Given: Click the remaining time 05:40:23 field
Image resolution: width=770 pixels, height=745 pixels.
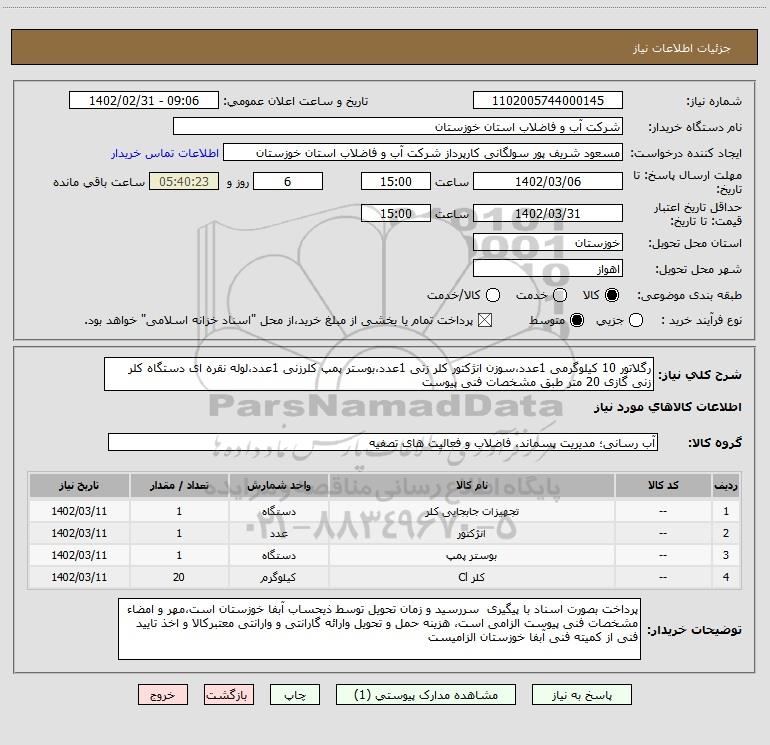Looking at the screenshot, I should (184, 181).
